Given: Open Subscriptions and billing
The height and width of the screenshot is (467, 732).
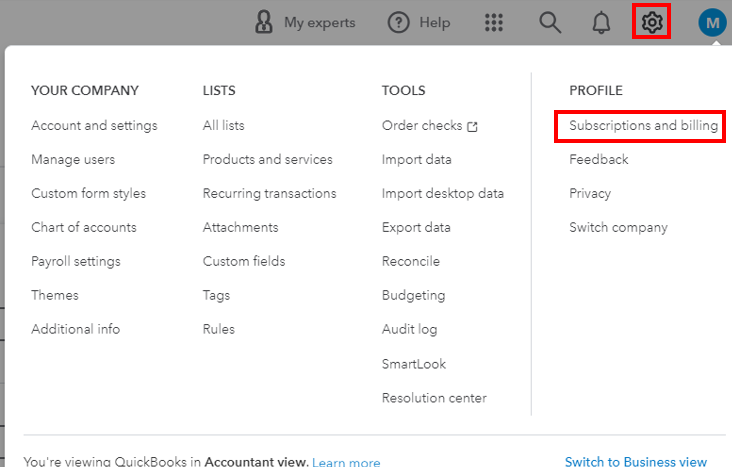Looking at the screenshot, I should coord(643,126).
